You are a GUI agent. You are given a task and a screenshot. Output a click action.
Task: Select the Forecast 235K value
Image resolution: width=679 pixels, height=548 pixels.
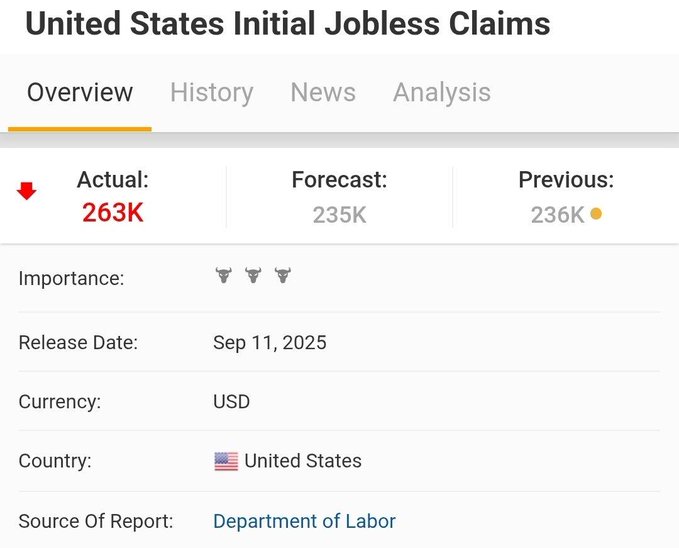339,214
